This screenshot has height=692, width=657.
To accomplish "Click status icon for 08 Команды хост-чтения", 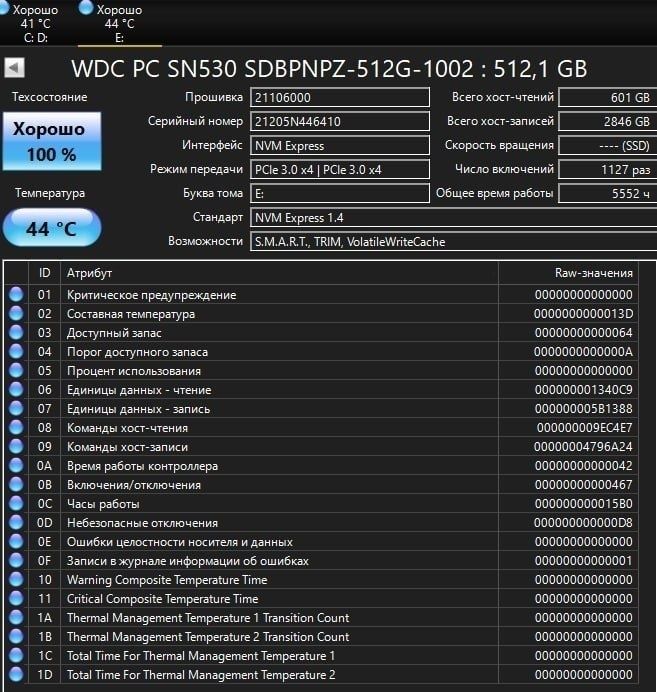I will [16, 427].
